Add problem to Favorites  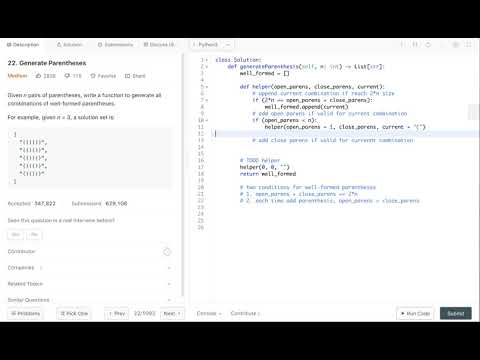point(103,76)
